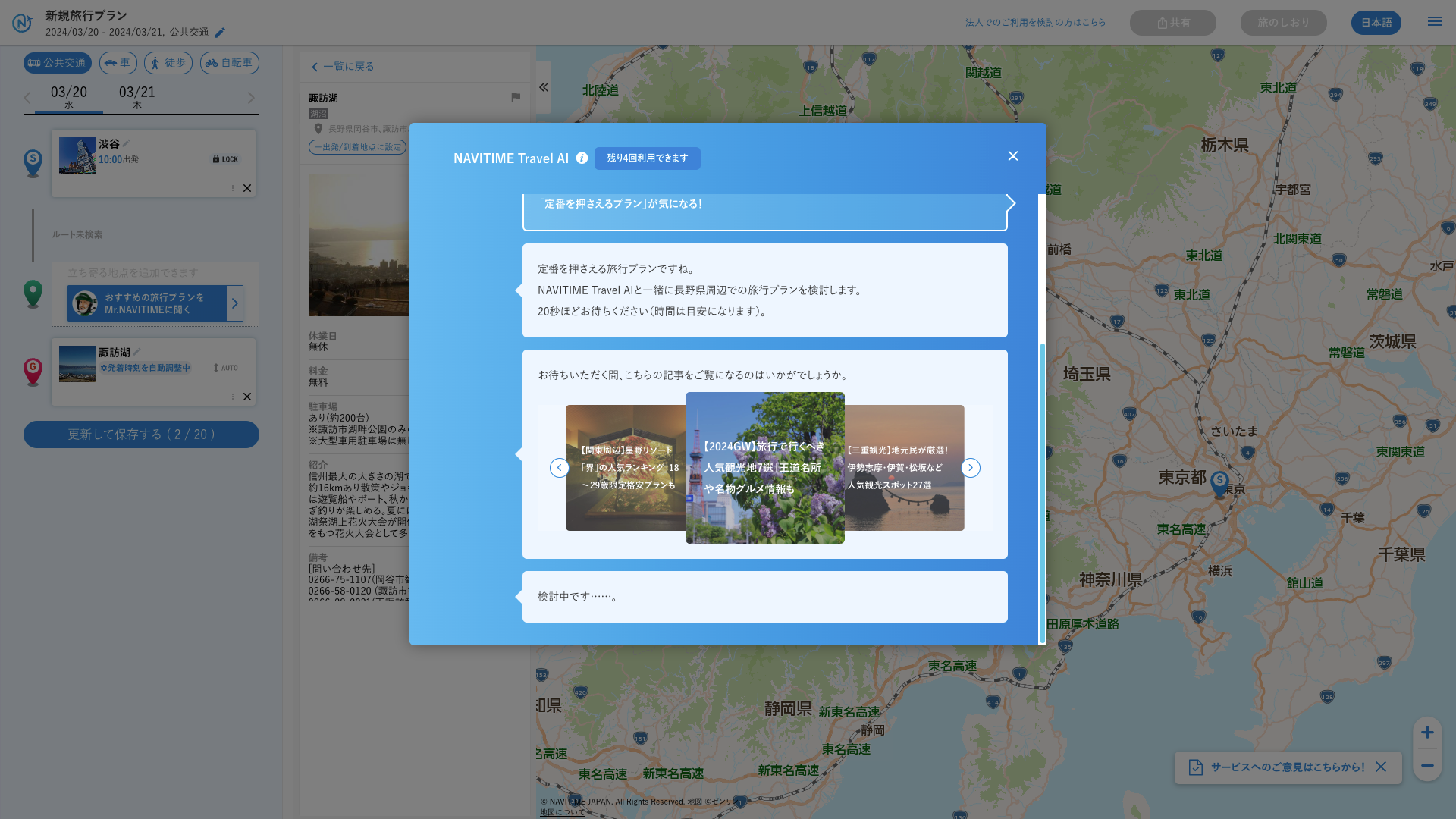The image size is (1456, 819).
Task: Close the Travel AI dialog
Action: pyautogui.click(x=1012, y=155)
